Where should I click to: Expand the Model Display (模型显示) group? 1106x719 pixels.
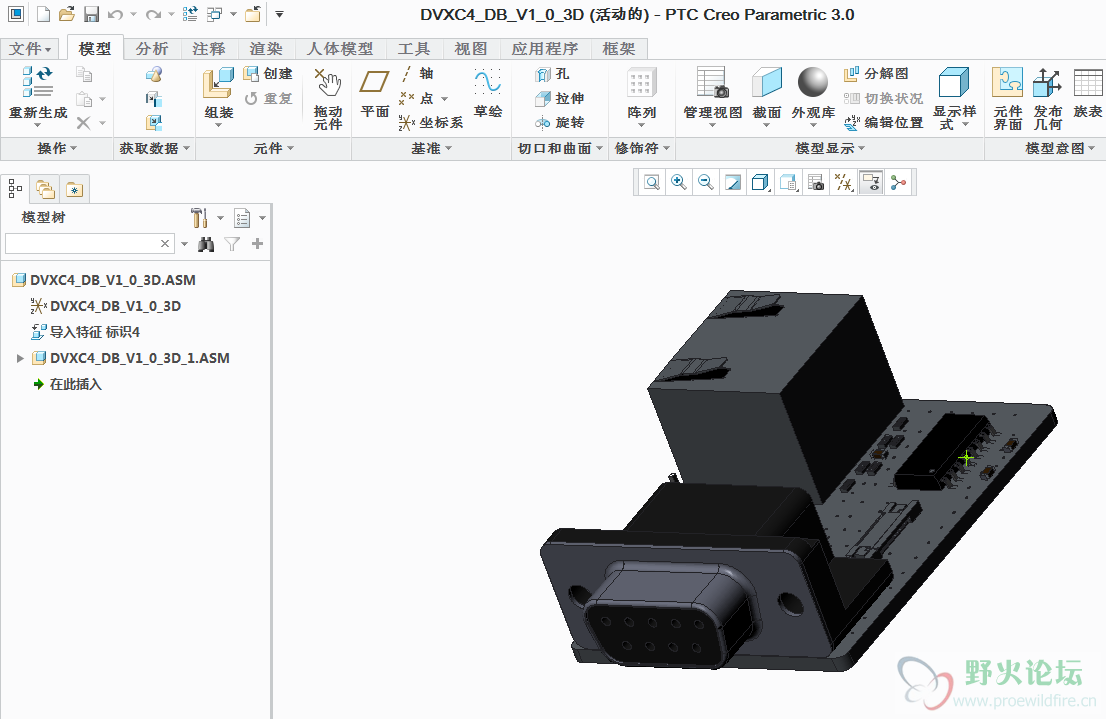pos(830,148)
